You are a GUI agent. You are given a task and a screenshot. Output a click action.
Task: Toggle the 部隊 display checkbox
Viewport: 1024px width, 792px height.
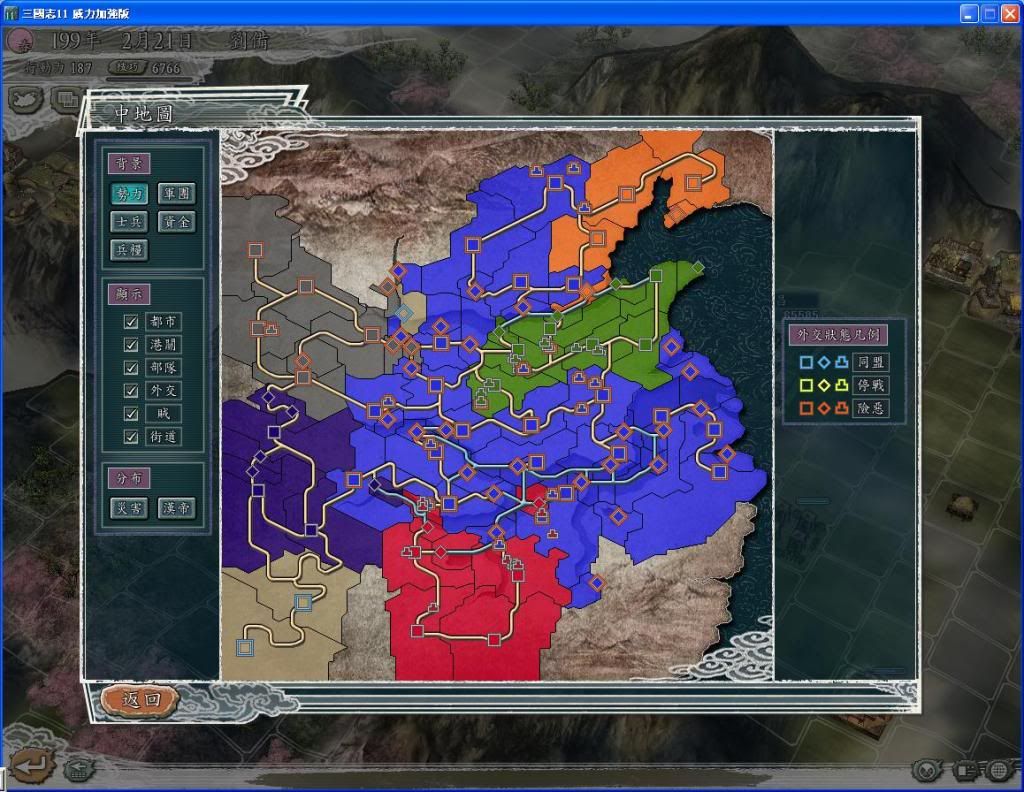click(x=131, y=368)
